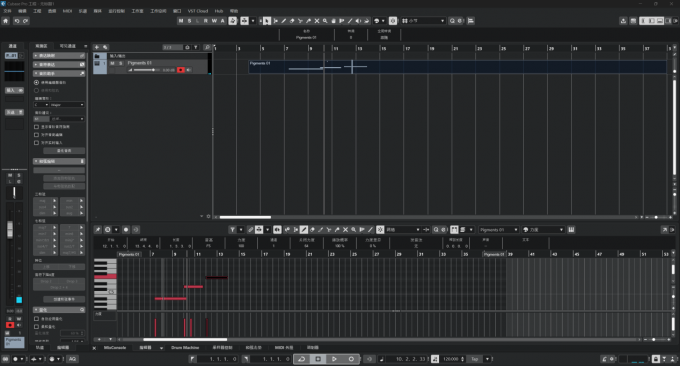
Task: Select the Erase tool in Key Editor toolbar
Action: click(x=312, y=230)
